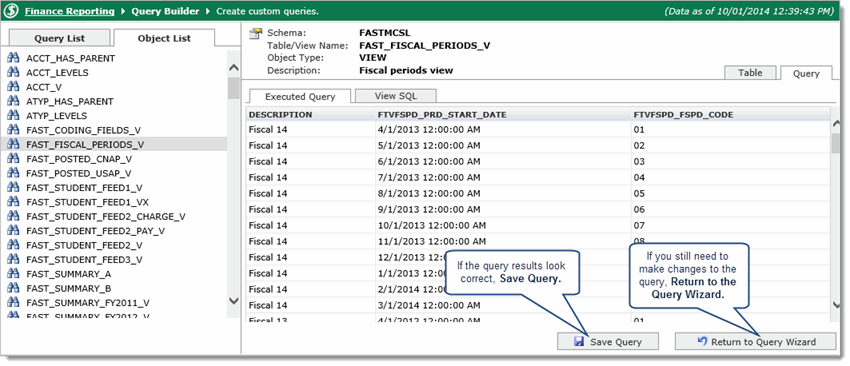Click the code cell '01' for 4/1/2013
Screen dimensions: 850x366
[x=730, y=130]
